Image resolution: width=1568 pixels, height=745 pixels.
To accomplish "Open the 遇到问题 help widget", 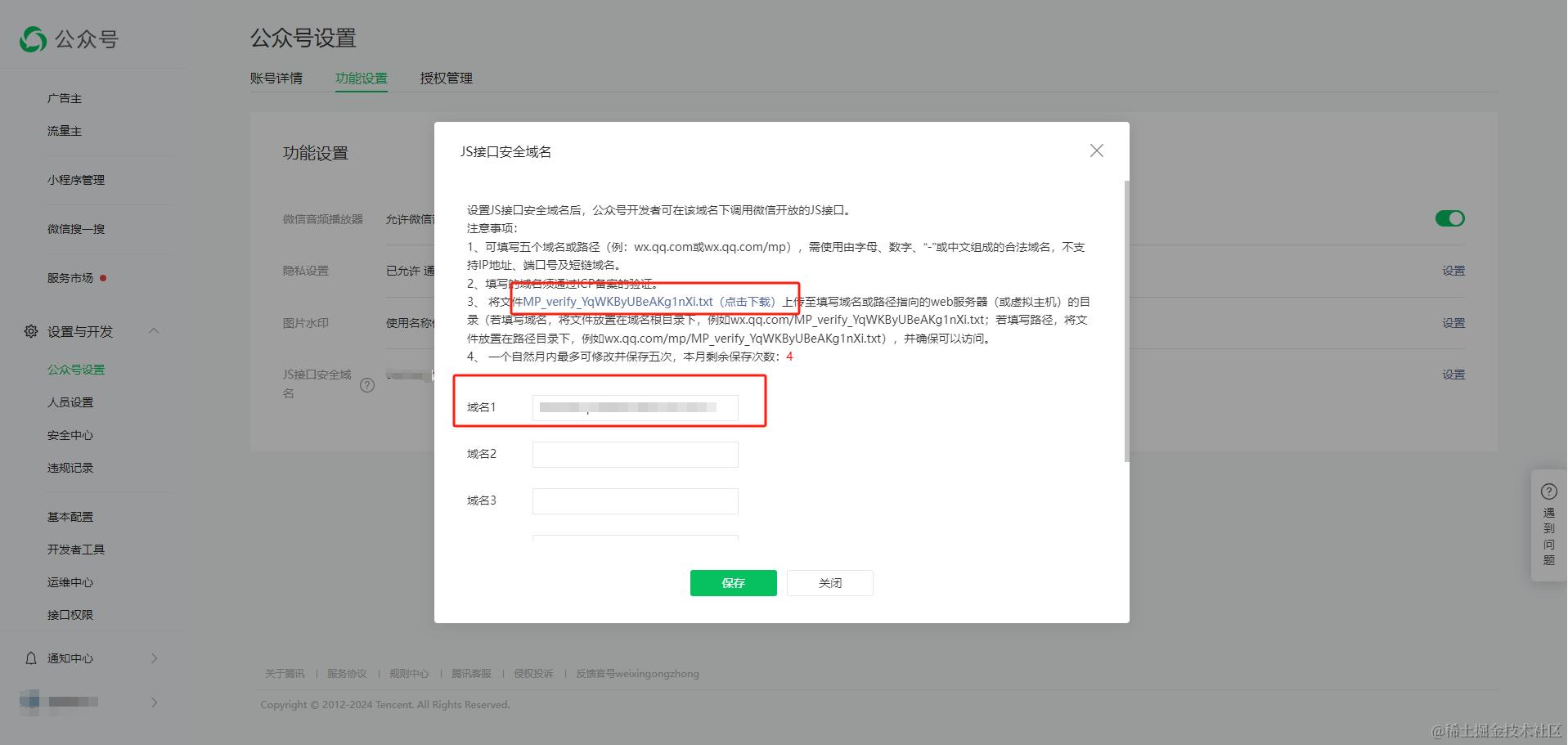I will pos(1548,525).
